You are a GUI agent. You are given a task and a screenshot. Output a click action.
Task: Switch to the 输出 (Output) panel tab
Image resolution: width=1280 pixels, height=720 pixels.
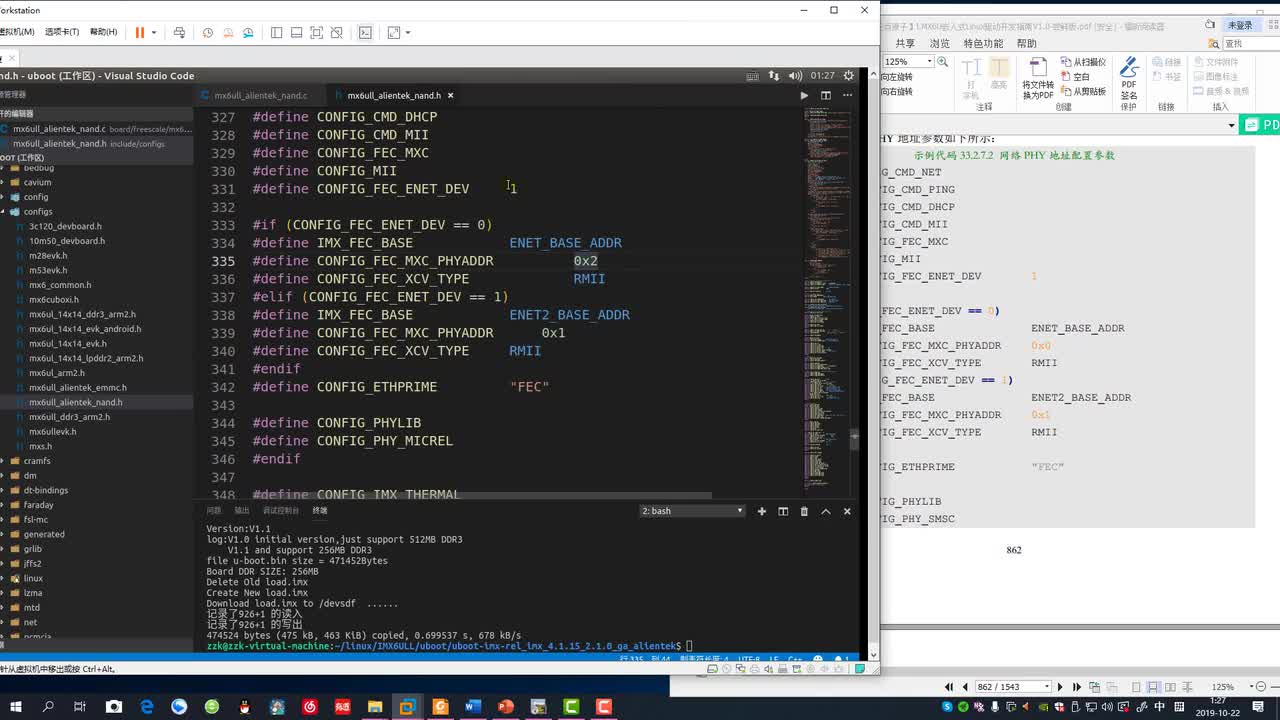[x=242, y=510]
